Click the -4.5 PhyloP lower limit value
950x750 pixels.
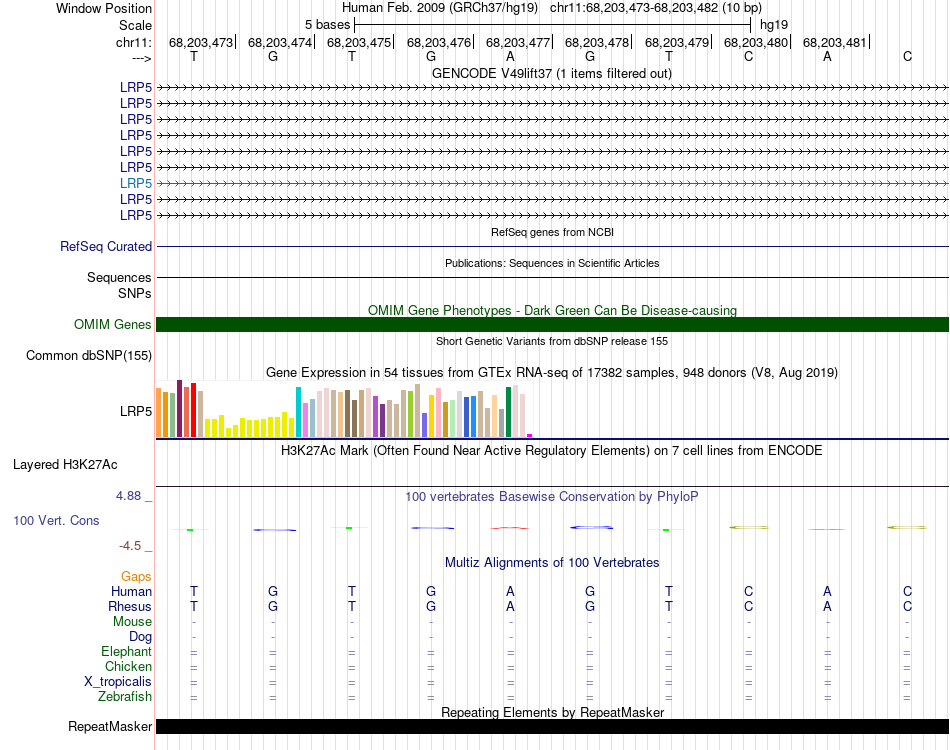click(x=130, y=546)
